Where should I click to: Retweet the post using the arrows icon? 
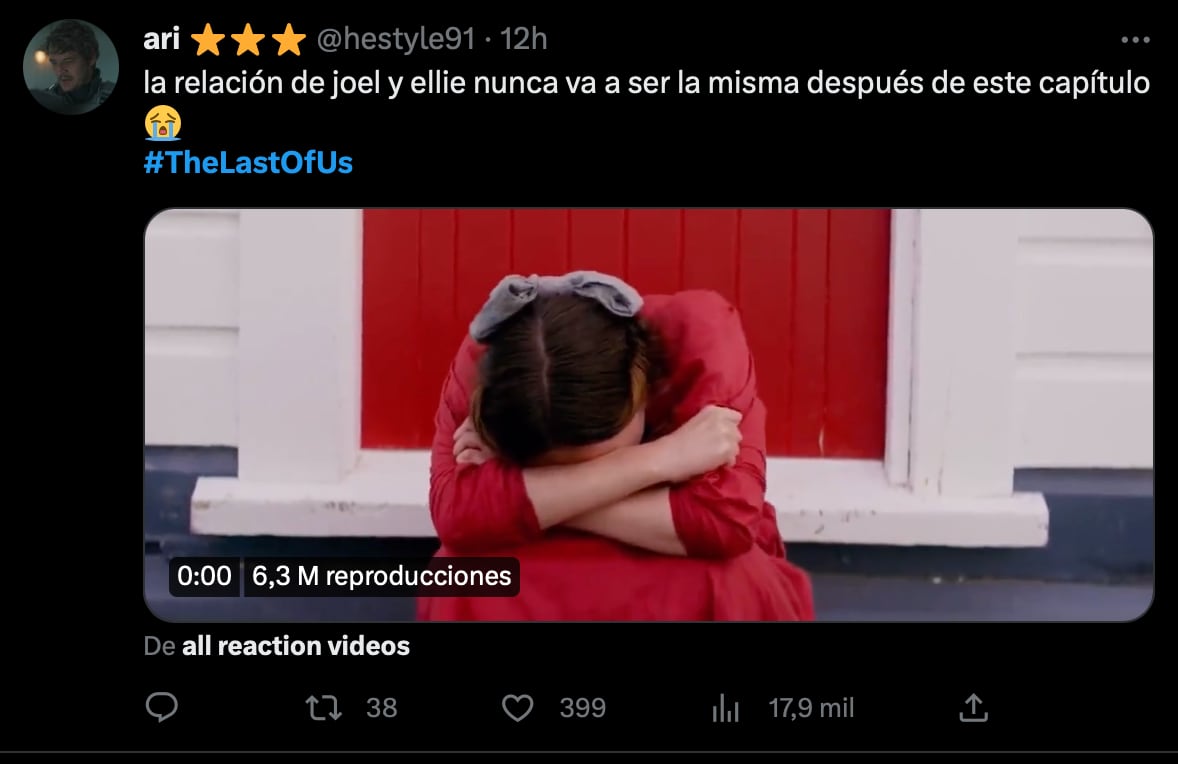tap(324, 708)
